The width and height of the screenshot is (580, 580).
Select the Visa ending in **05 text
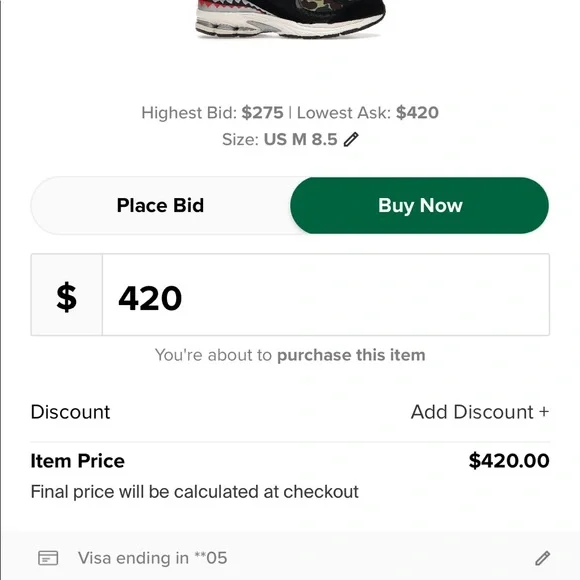pos(152,558)
